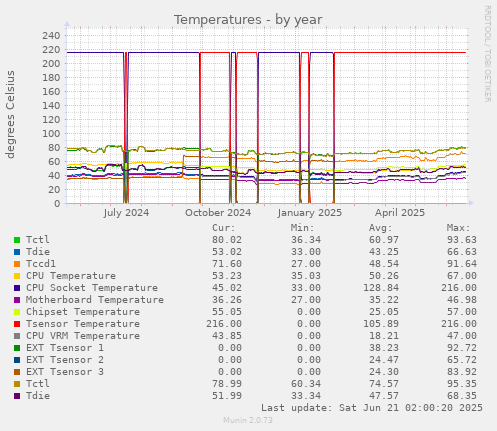497x431 pixels.
Task: Select the navy EXT Tsensor 2 swatch
Action: coord(17,360)
